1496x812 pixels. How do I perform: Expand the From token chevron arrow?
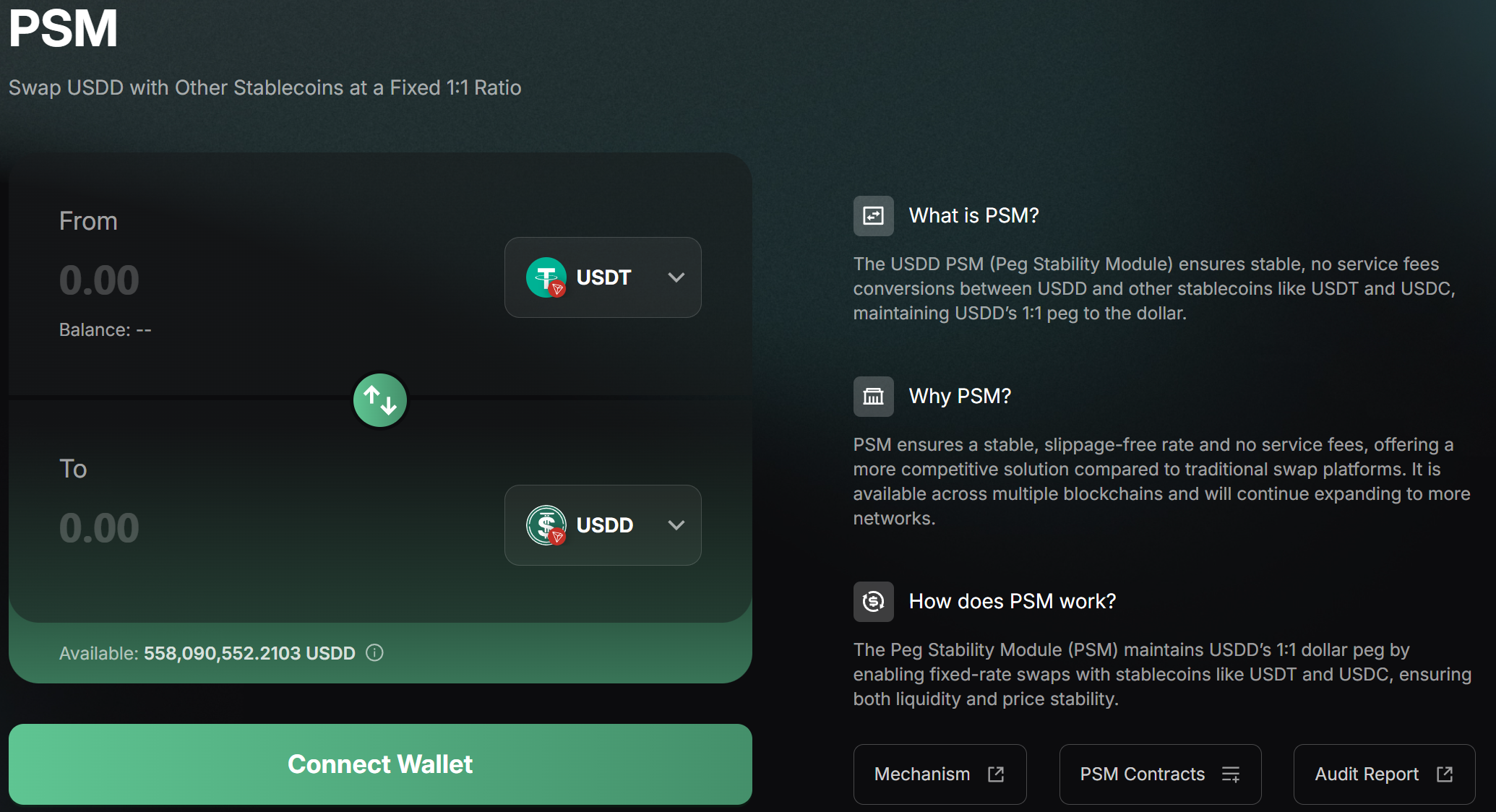(x=676, y=277)
